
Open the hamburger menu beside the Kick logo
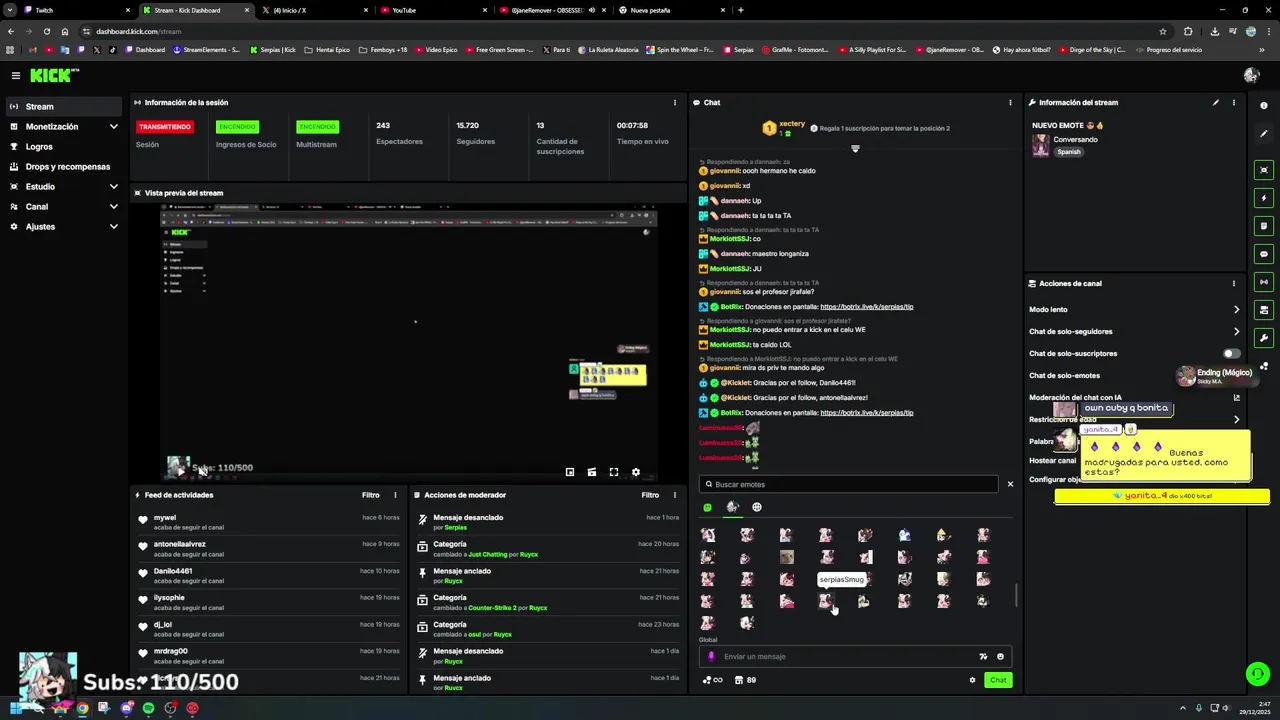coord(15,75)
